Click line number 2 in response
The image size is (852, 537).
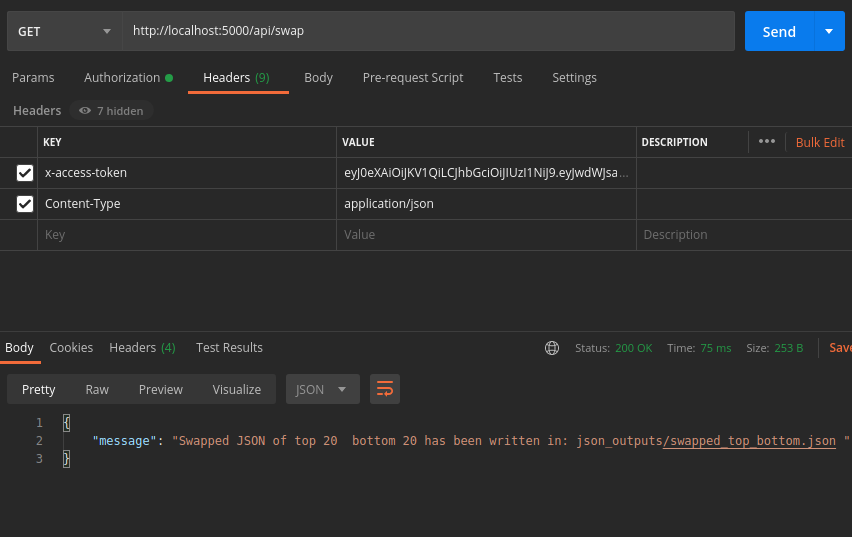coord(39,441)
